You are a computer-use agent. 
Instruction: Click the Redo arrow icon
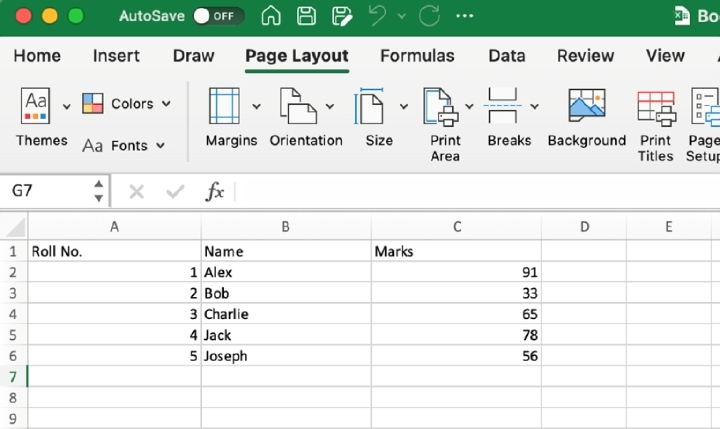tap(430, 16)
